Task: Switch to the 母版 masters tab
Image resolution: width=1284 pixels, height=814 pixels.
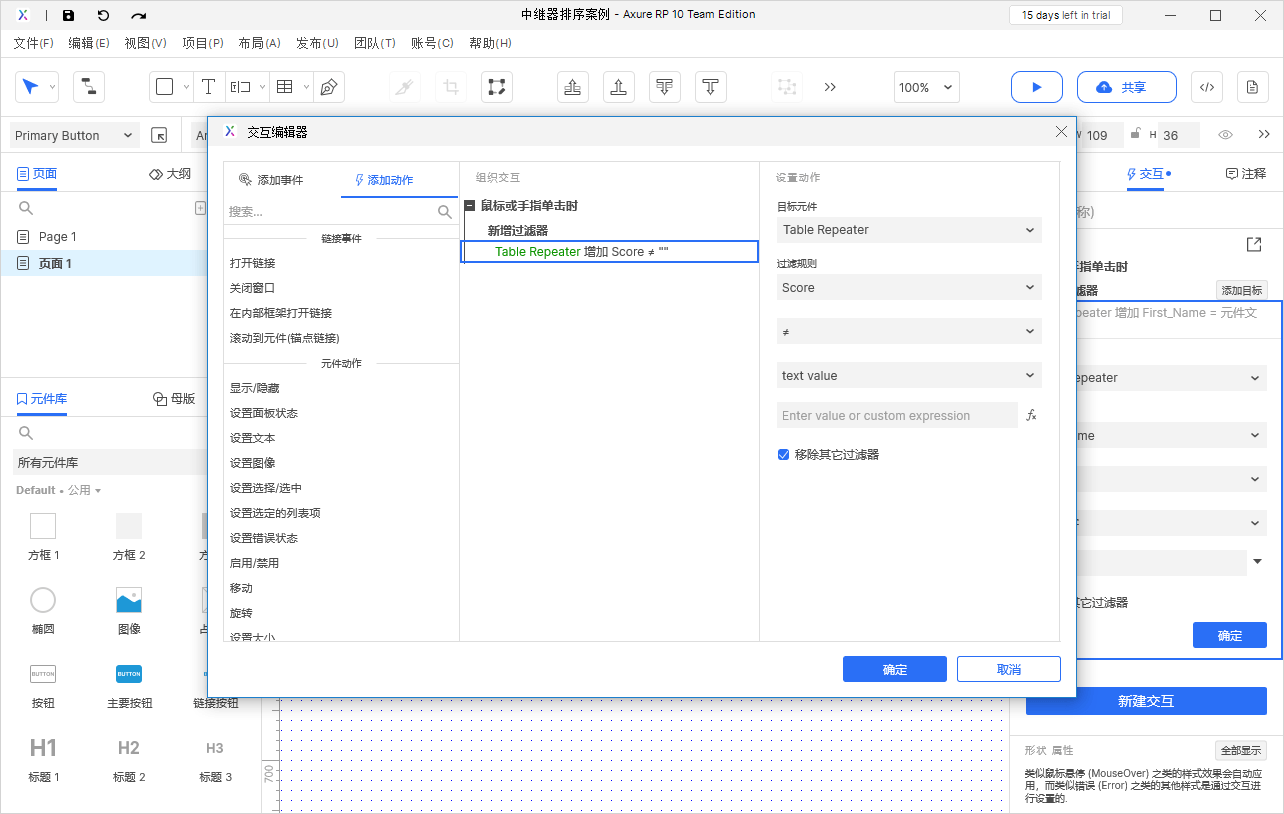Action: point(174,398)
